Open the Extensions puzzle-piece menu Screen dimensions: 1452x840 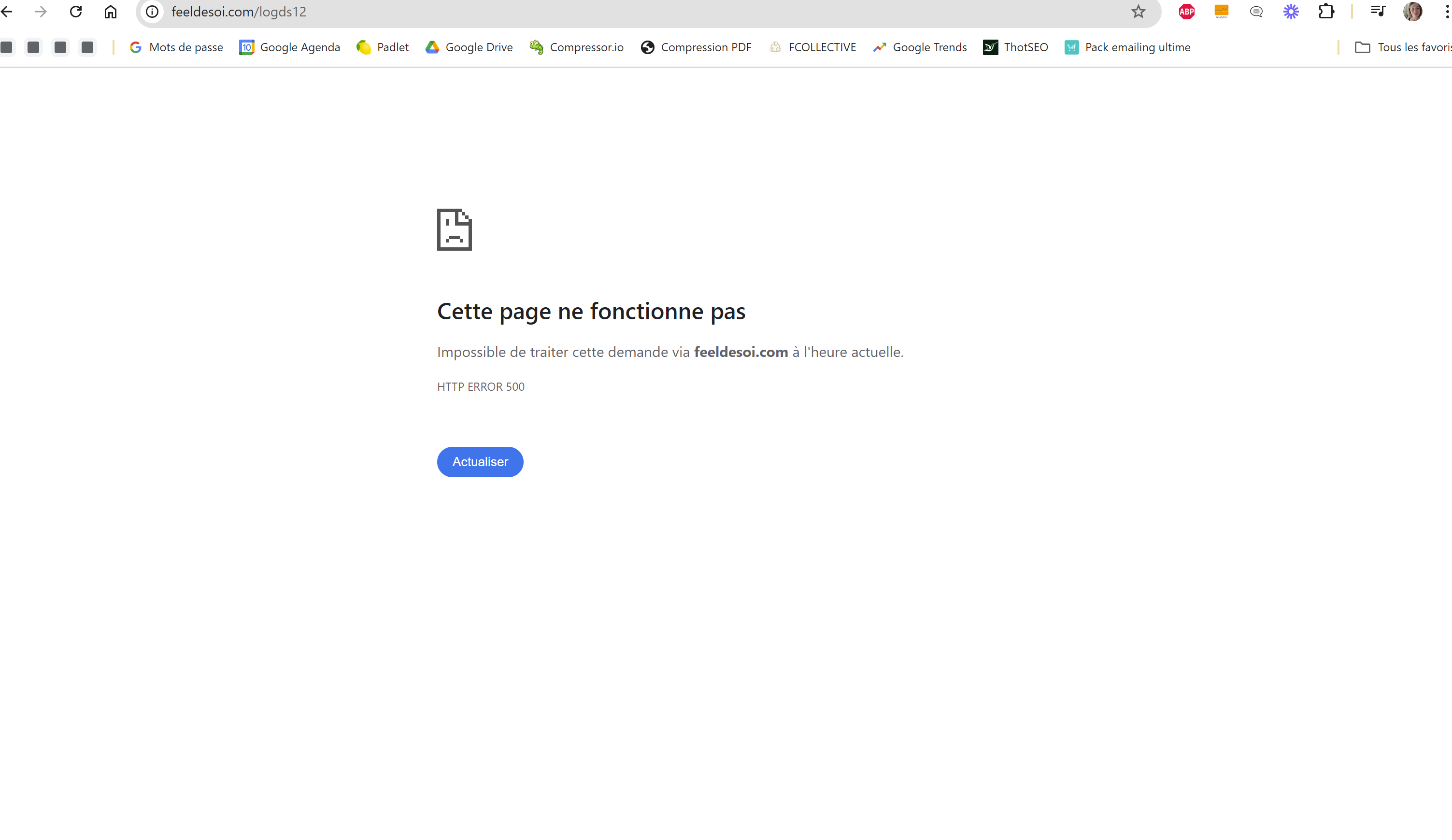click(1326, 12)
